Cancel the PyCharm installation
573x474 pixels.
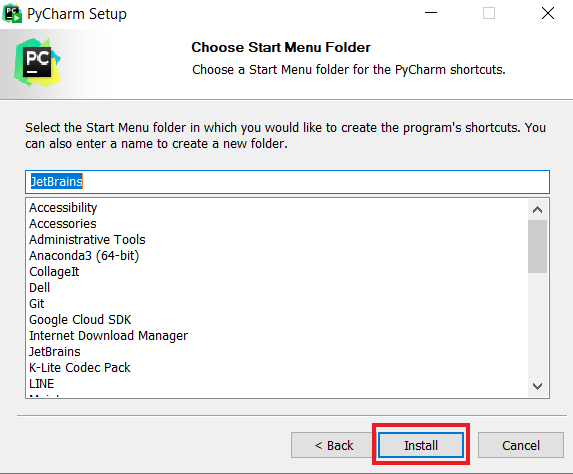pos(521,445)
